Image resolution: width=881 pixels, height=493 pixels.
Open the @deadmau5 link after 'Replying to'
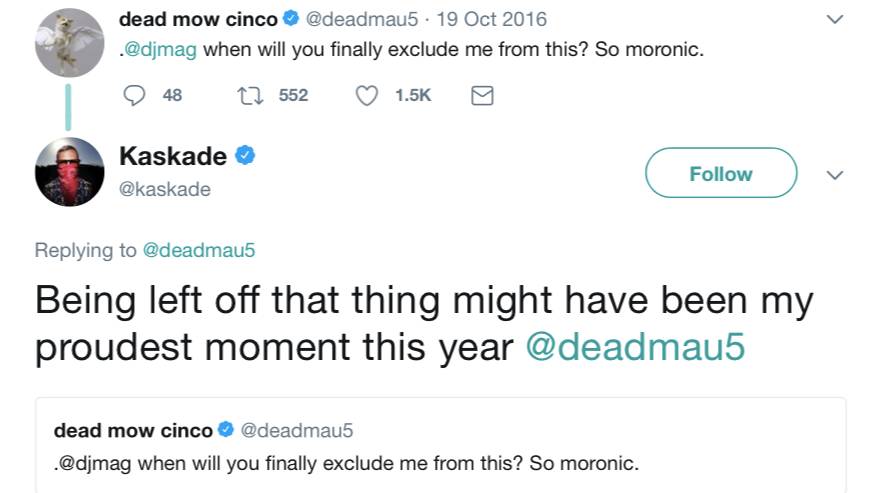199,250
